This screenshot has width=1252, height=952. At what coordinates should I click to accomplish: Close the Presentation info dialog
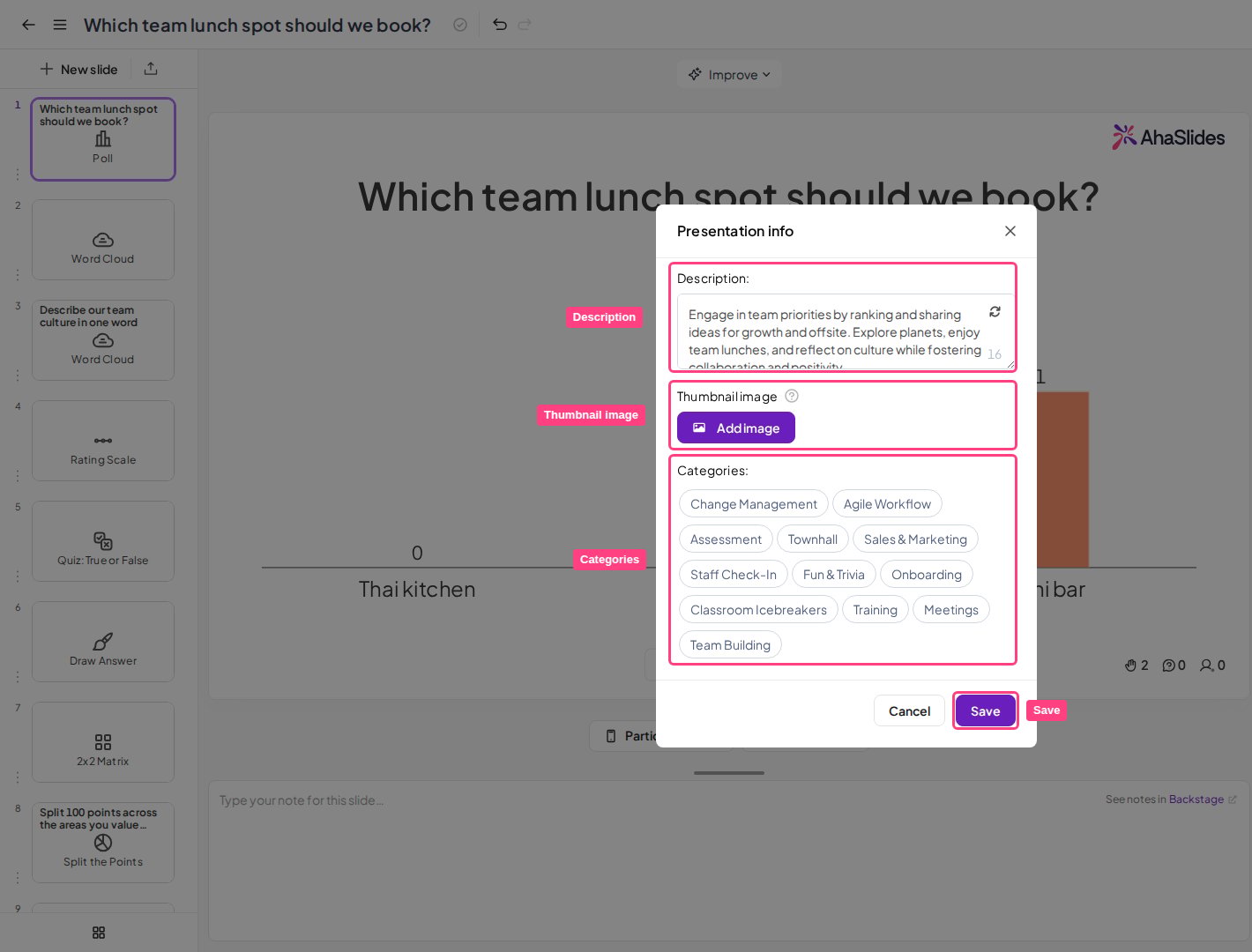point(1010,231)
